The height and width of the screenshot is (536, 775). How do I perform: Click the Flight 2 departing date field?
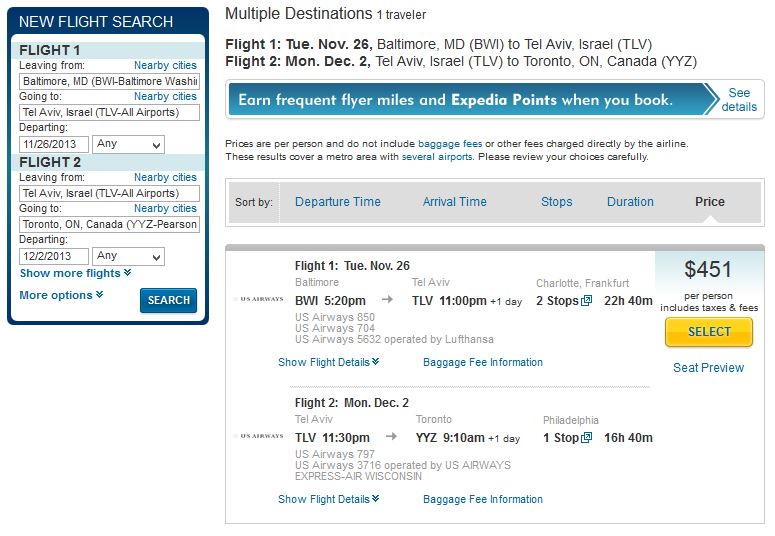point(55,257)
